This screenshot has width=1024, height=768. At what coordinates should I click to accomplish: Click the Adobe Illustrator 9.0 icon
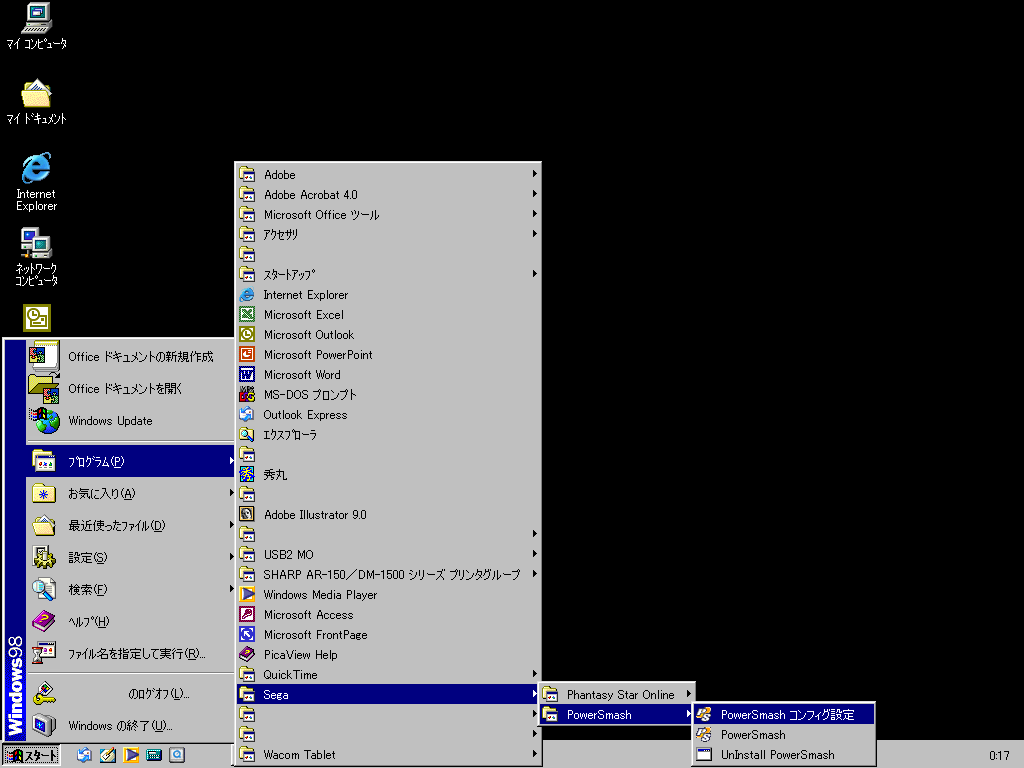pos(247,515)
